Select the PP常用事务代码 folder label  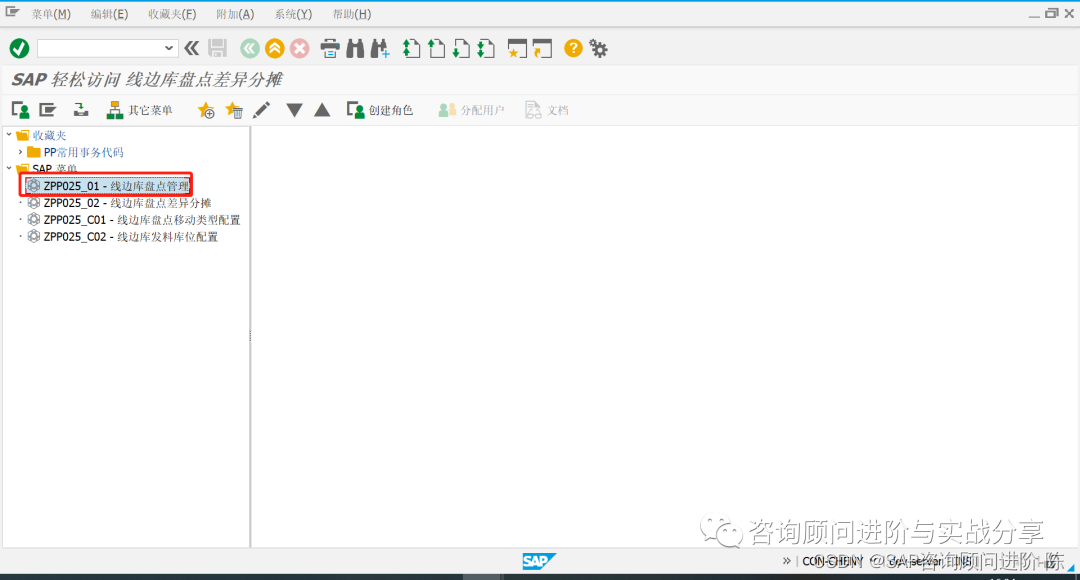(83, 152)
